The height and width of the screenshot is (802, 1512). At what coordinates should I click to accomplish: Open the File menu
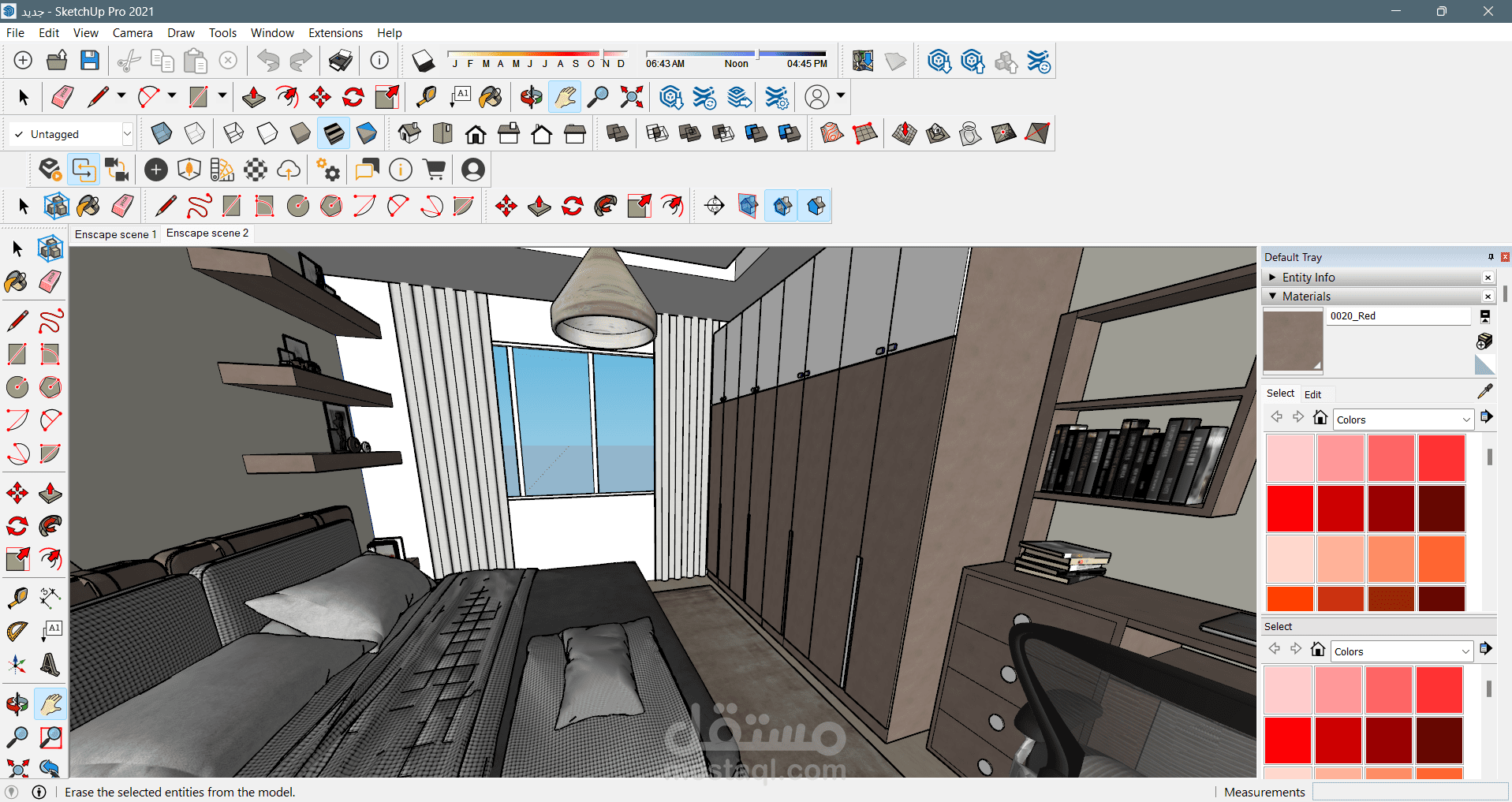[15, 33]
